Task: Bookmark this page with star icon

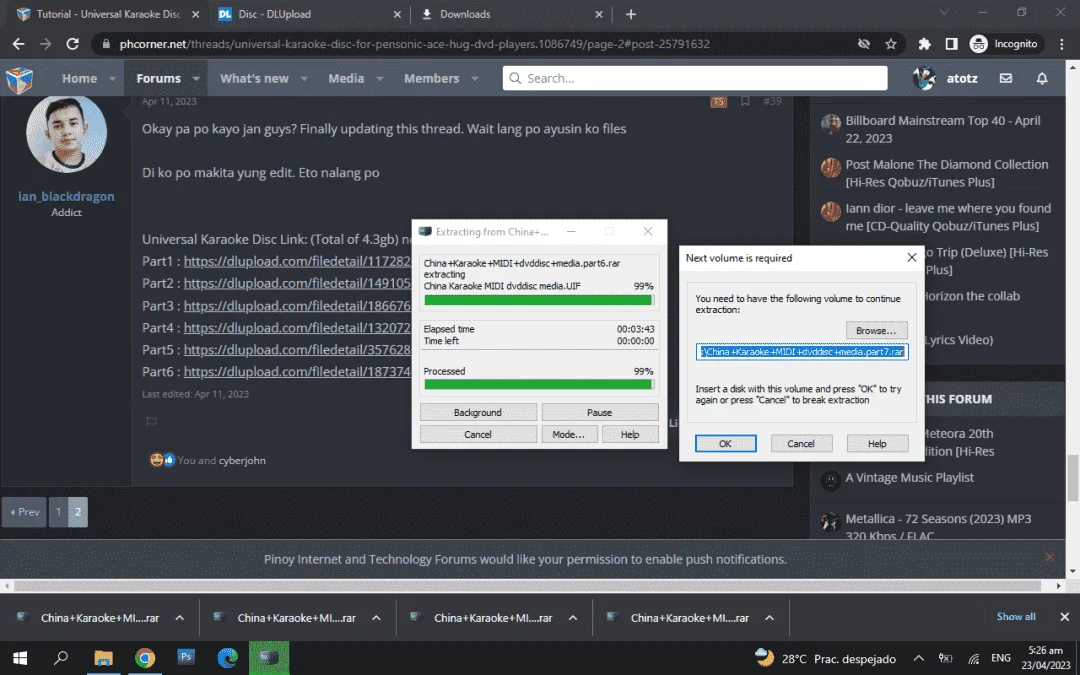Action: [x=891, y=43]
